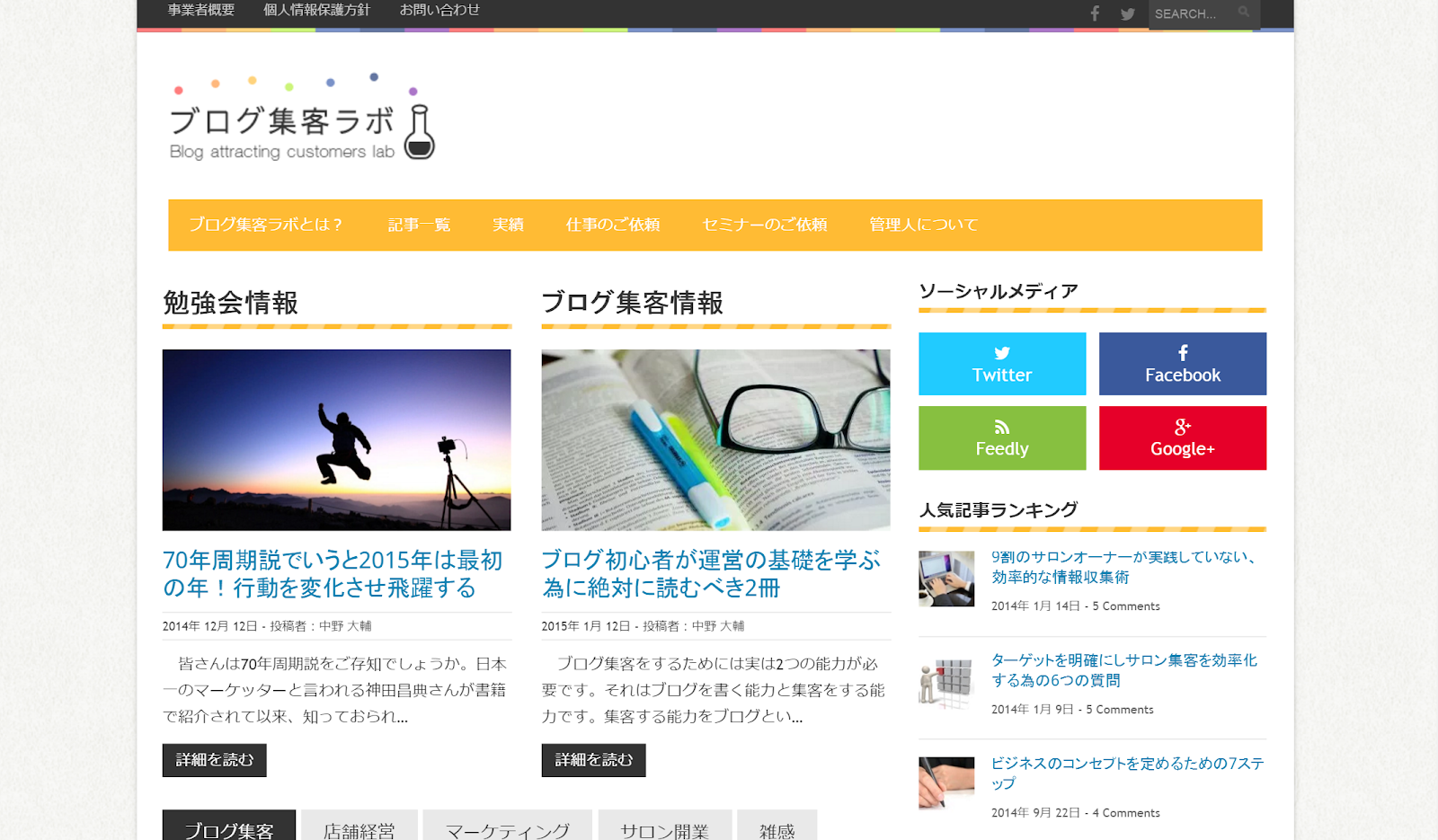This screenshot has height=840, width=1438.
Task: Open the blue Twitter social button
Action: (x=1002, y=364)
